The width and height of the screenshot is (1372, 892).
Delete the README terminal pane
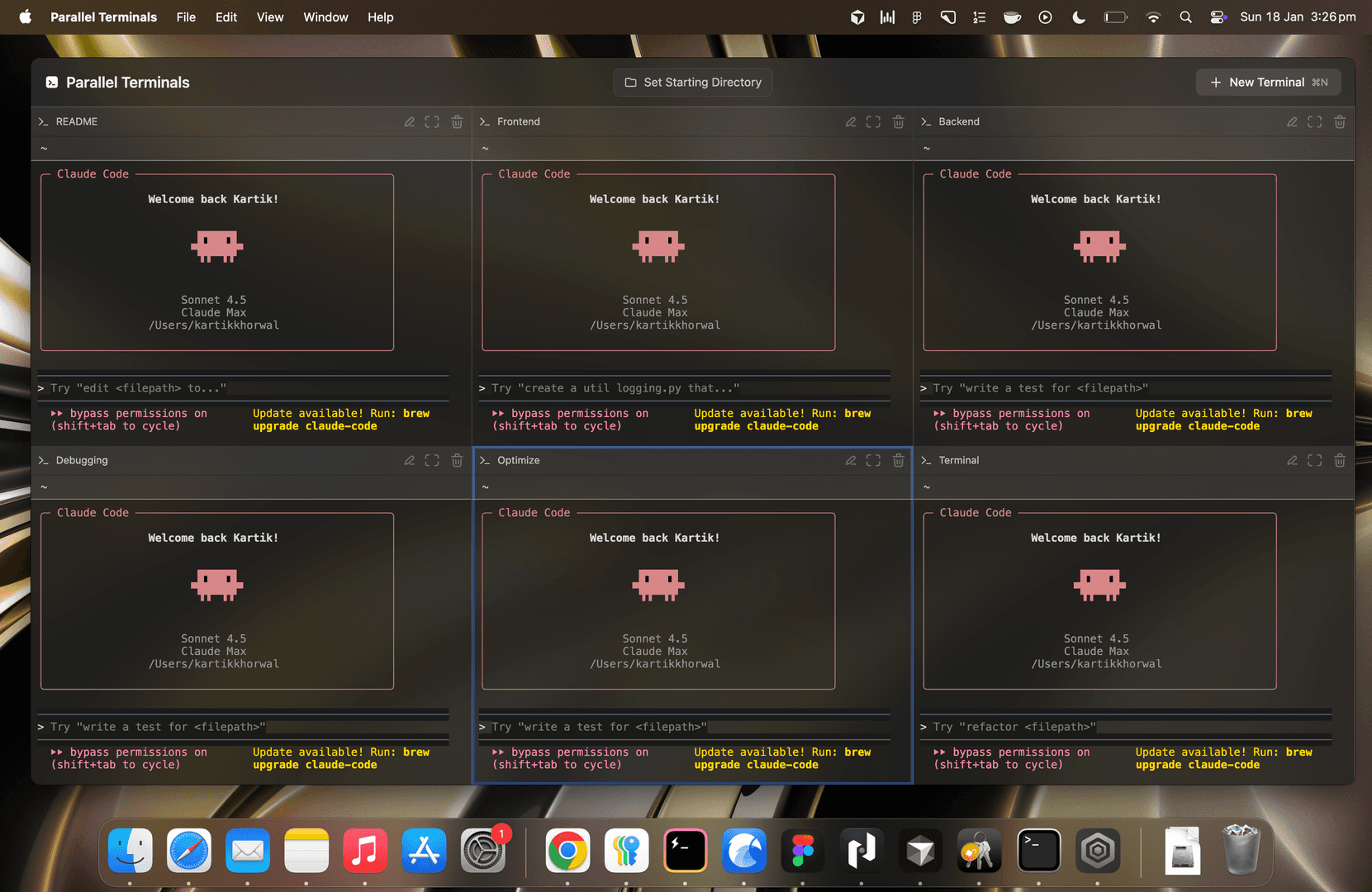[x=457, y=122]
